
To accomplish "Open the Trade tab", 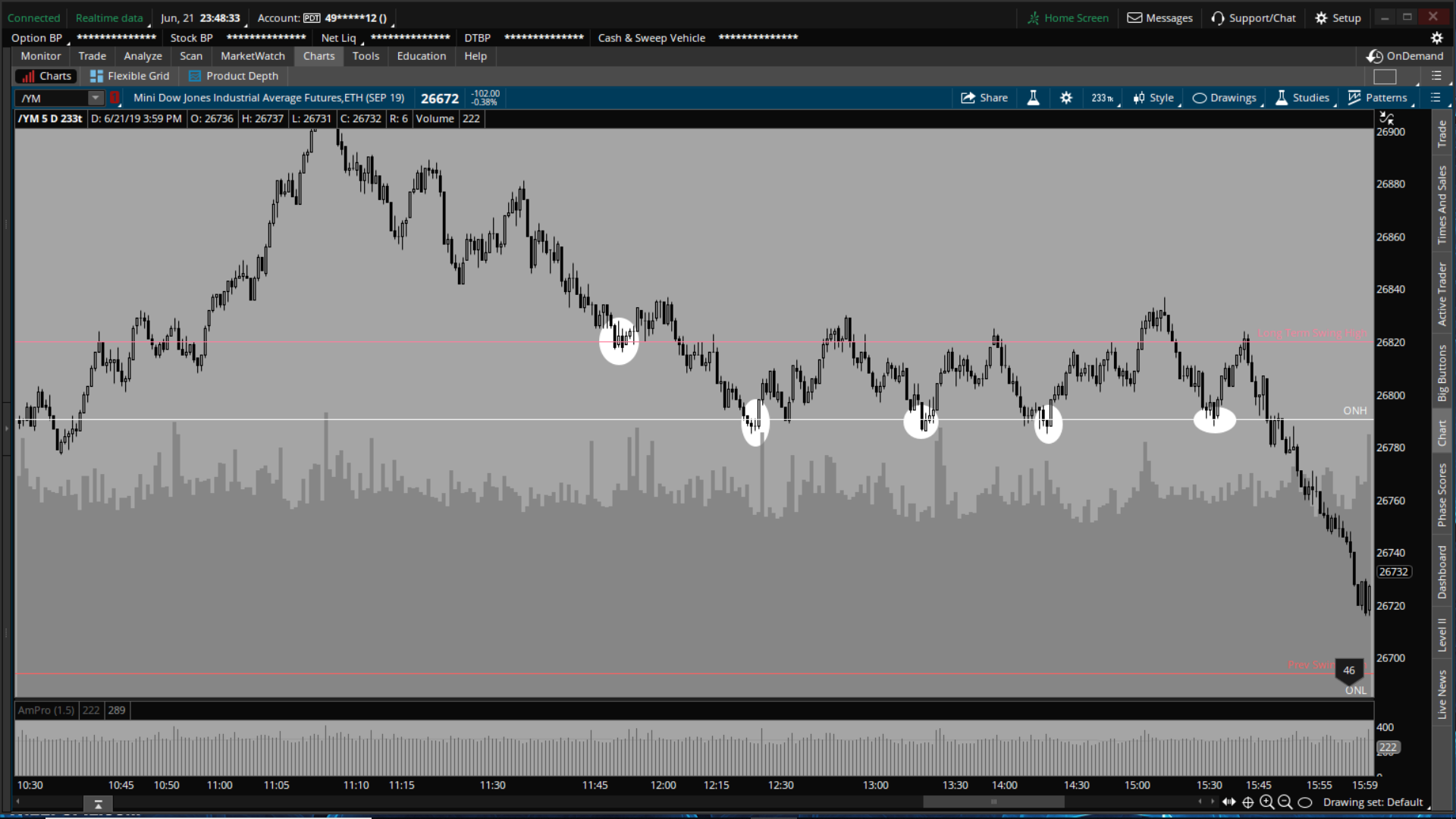I will [x=93, y=56].
